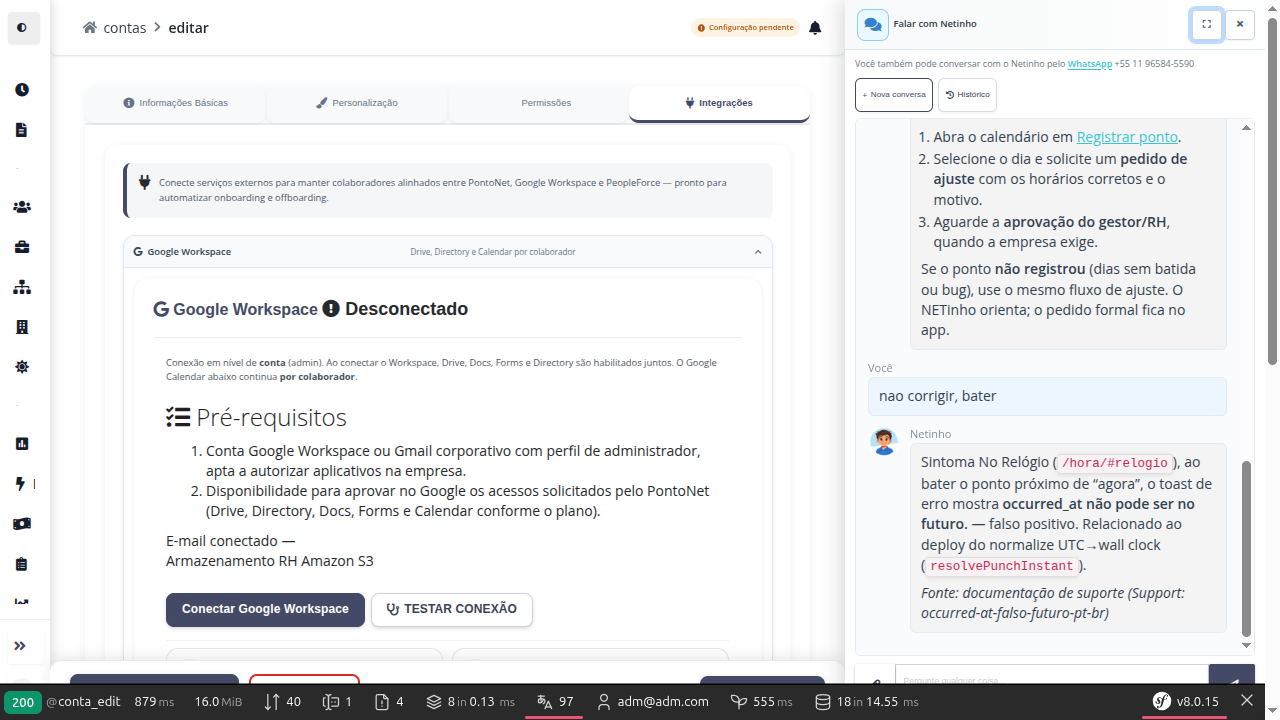
Task: Open the document icon in sidebar
Action: 22,130
